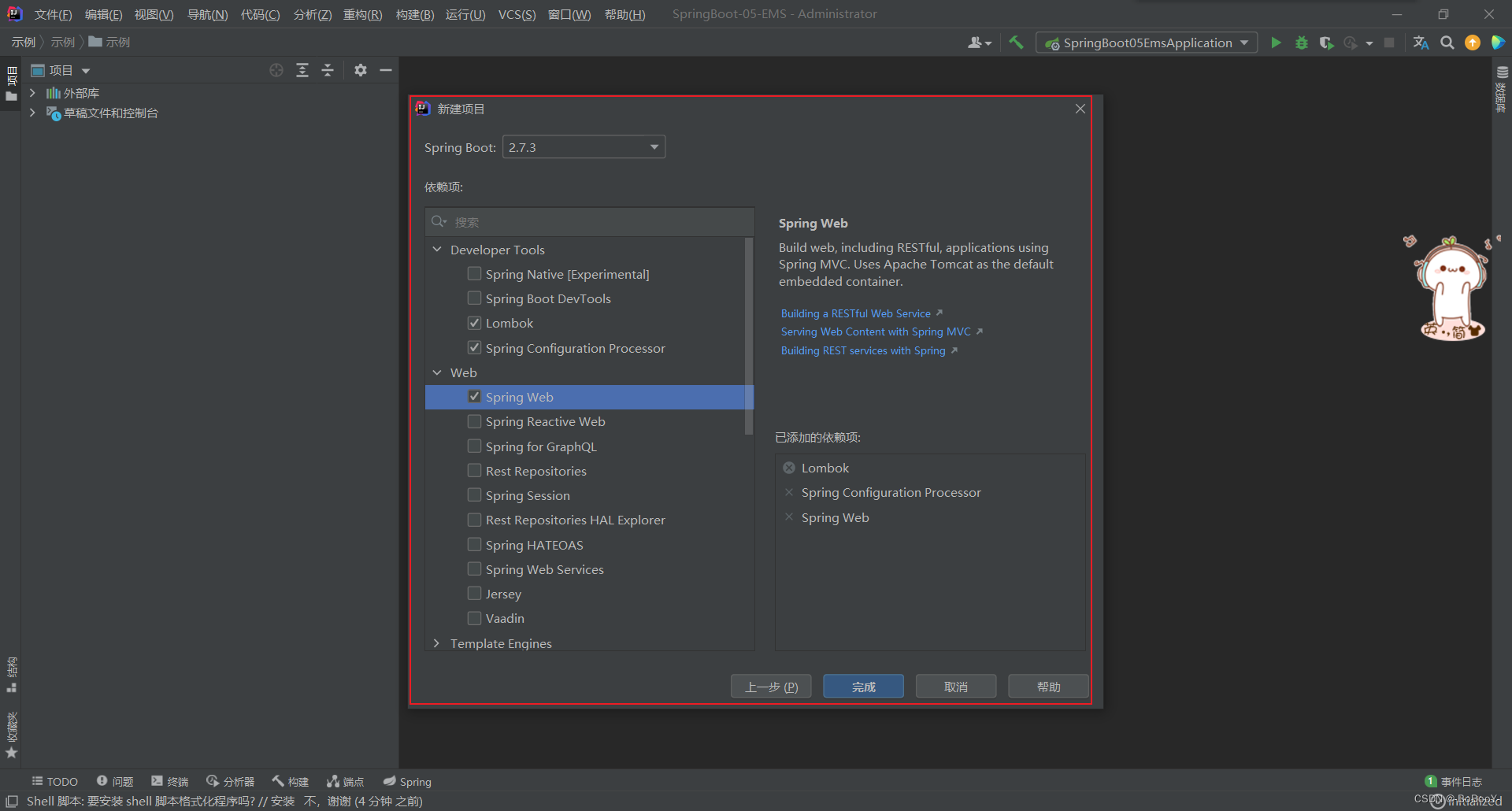Expand all nodes in project panel
Screen dimensions: 1512x811
tap(302, 70)
